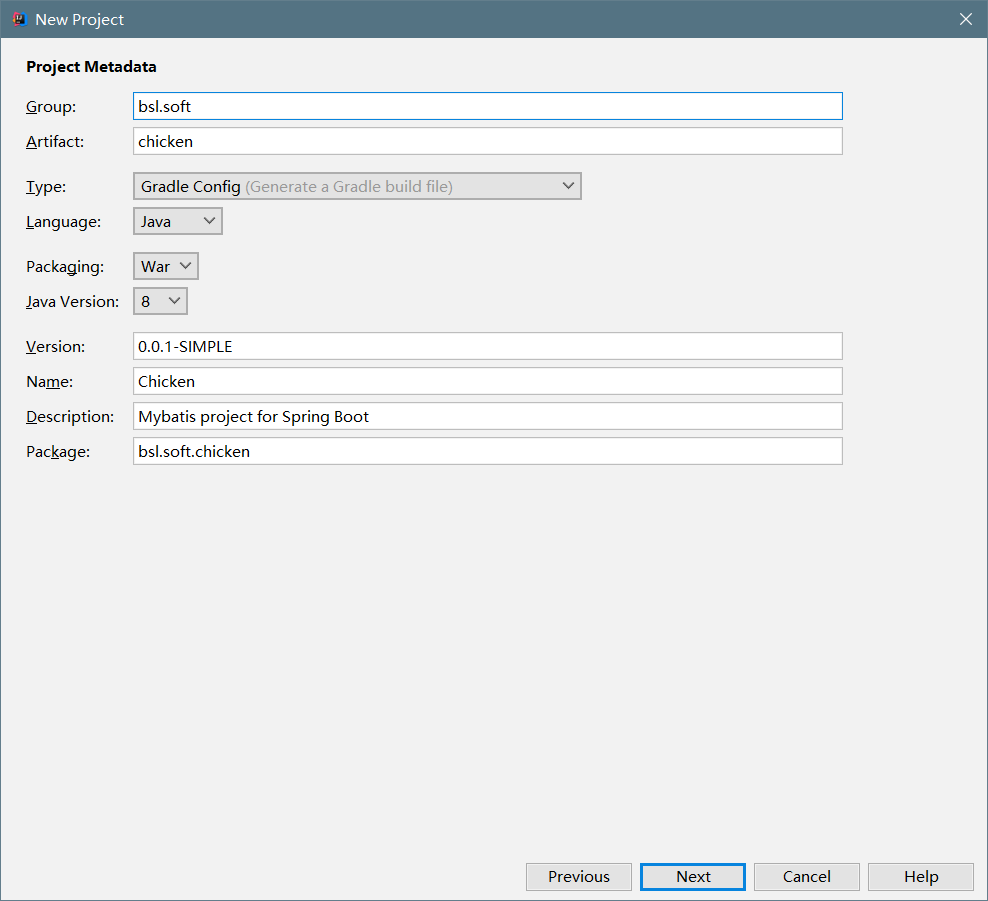Expand the Java Version dropdown showing 8
Screen dimensions: 988x901
(160, 301)
